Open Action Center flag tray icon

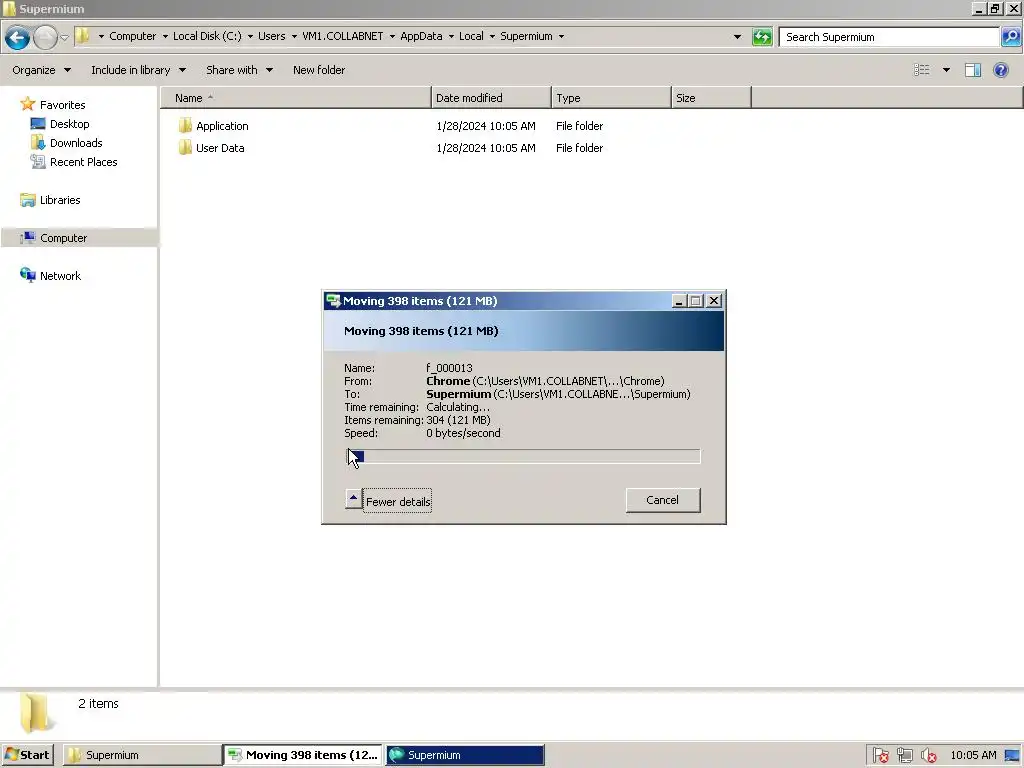[x=880, y=756]
